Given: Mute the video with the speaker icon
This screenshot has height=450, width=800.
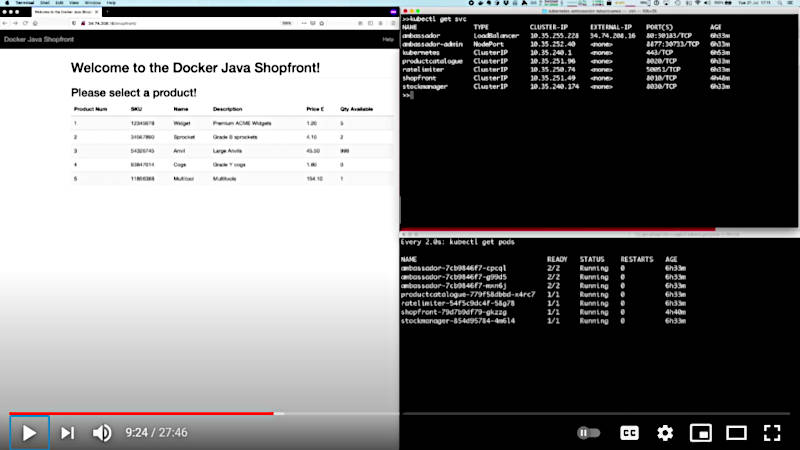Looking at the screenshot, I should click(x=102, y=433).
